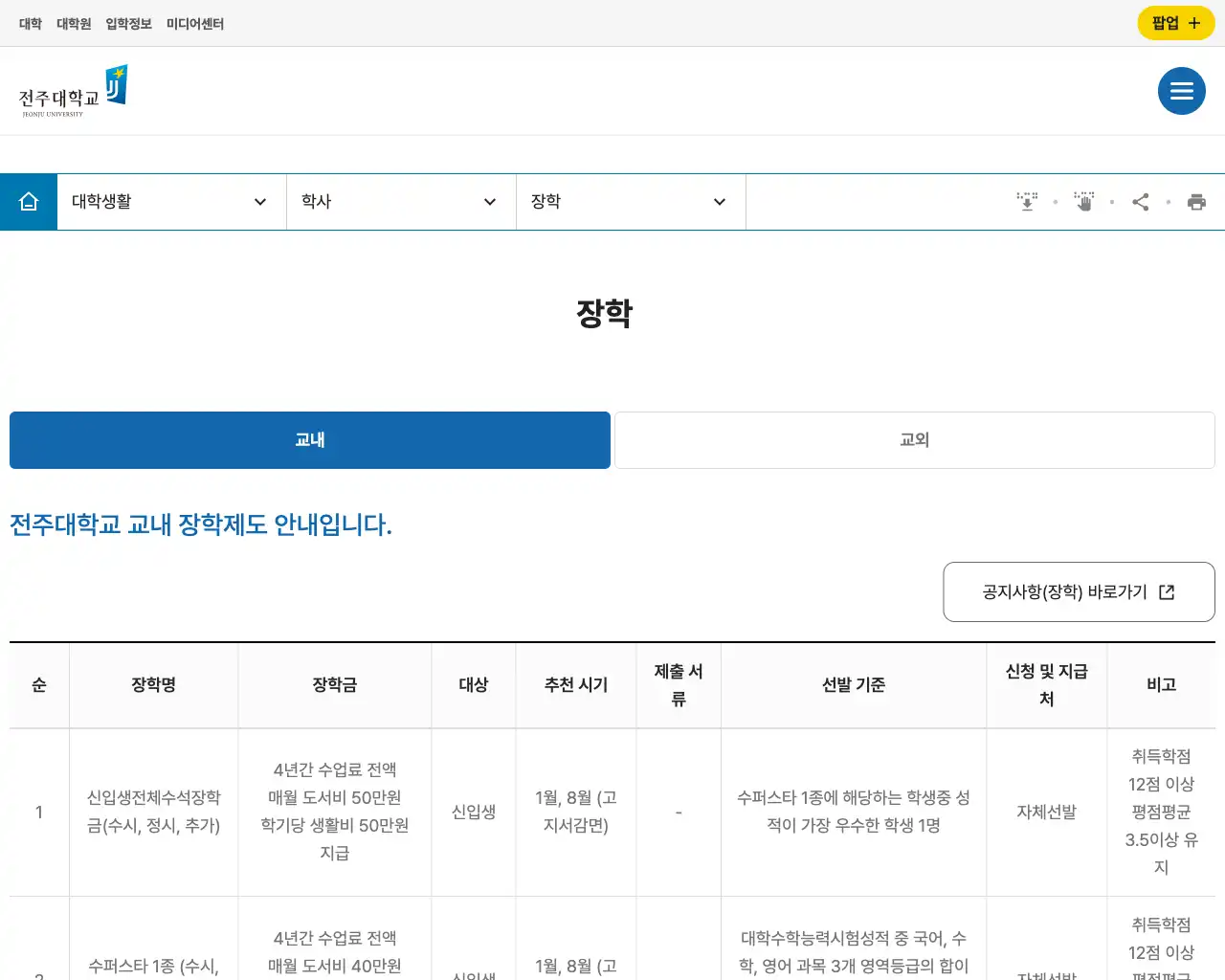Click the 수퍼스타 1종에 해당하는 학생중 cell
Image resolution: width=1225 pixels, height=980 pixels.
click(x=854, y=813)
